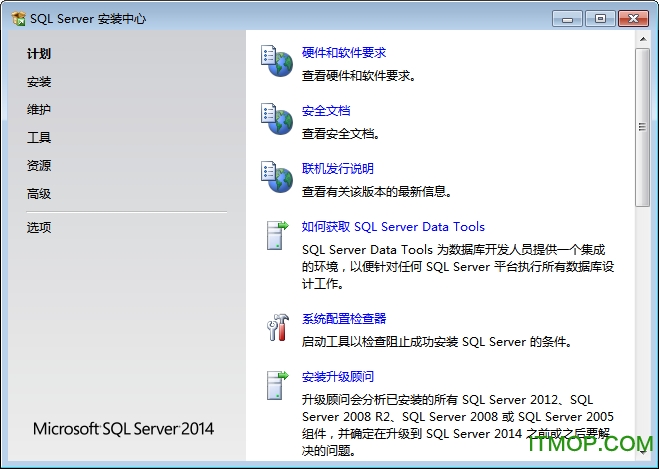Open the 选项 page
The image size is (659, 469).
point(39,227)
